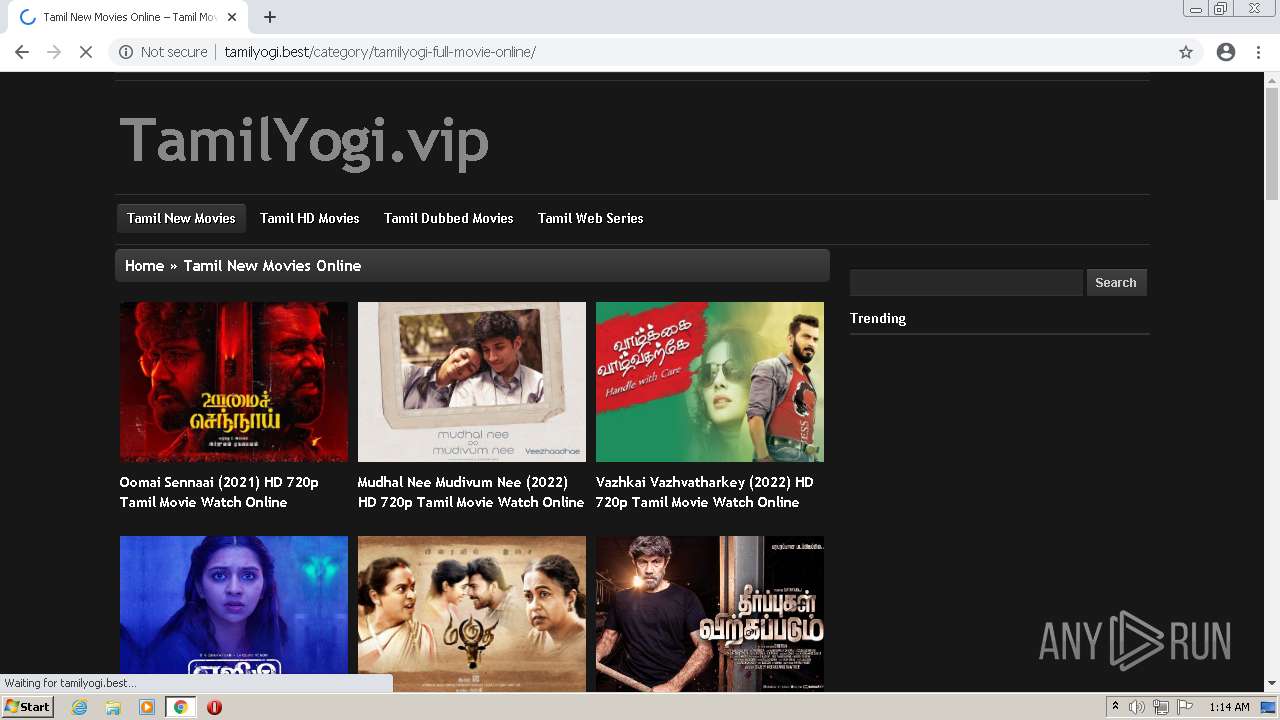Viewport: 1280px width, 720px height.
Task: Go back with the browser back arrow
Action: coord(22,52)
